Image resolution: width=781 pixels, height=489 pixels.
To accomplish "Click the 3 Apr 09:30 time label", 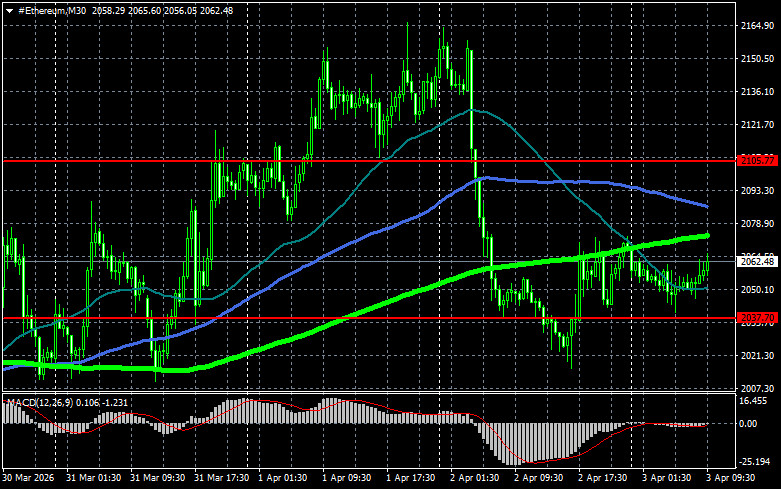I will (x=731, y=478).
